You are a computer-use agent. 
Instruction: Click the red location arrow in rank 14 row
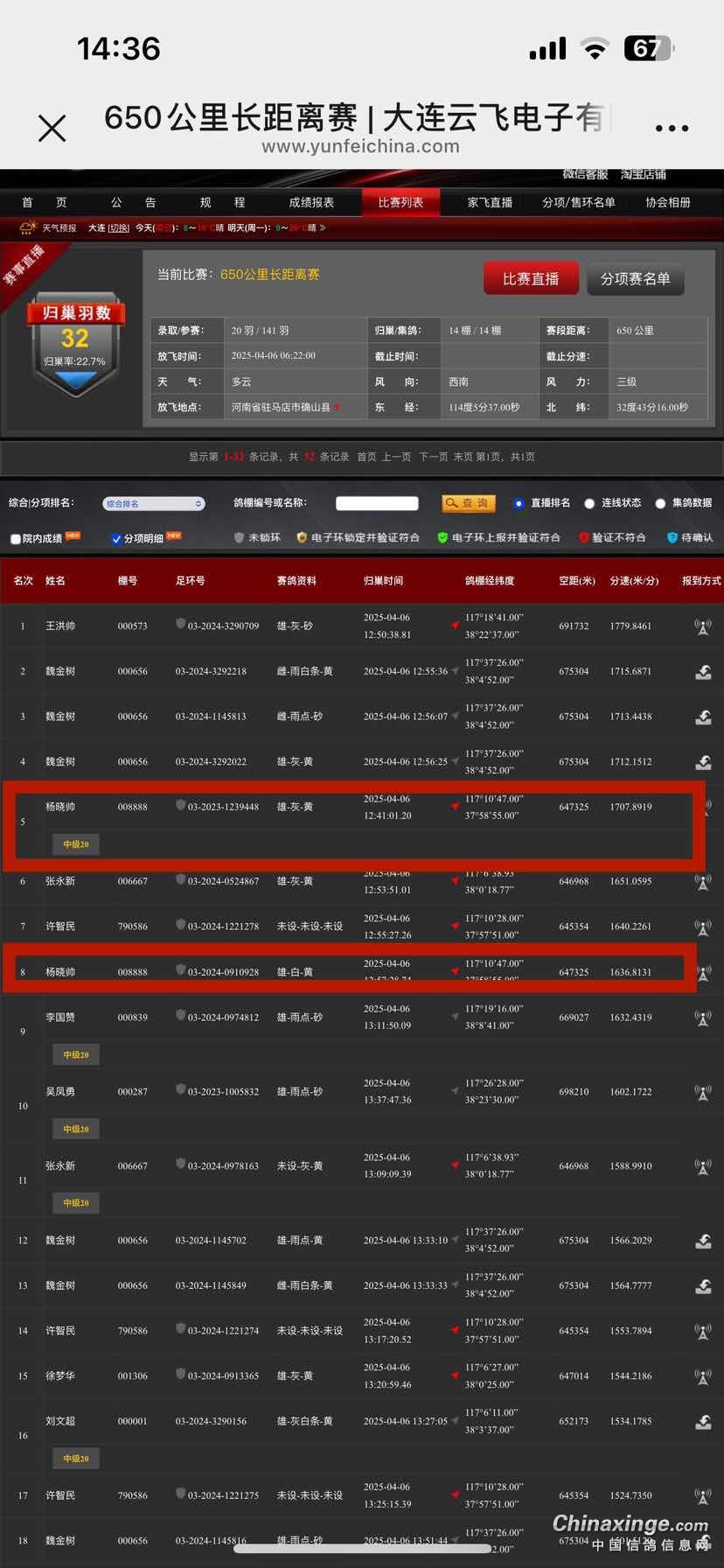tap(455, 1330)
